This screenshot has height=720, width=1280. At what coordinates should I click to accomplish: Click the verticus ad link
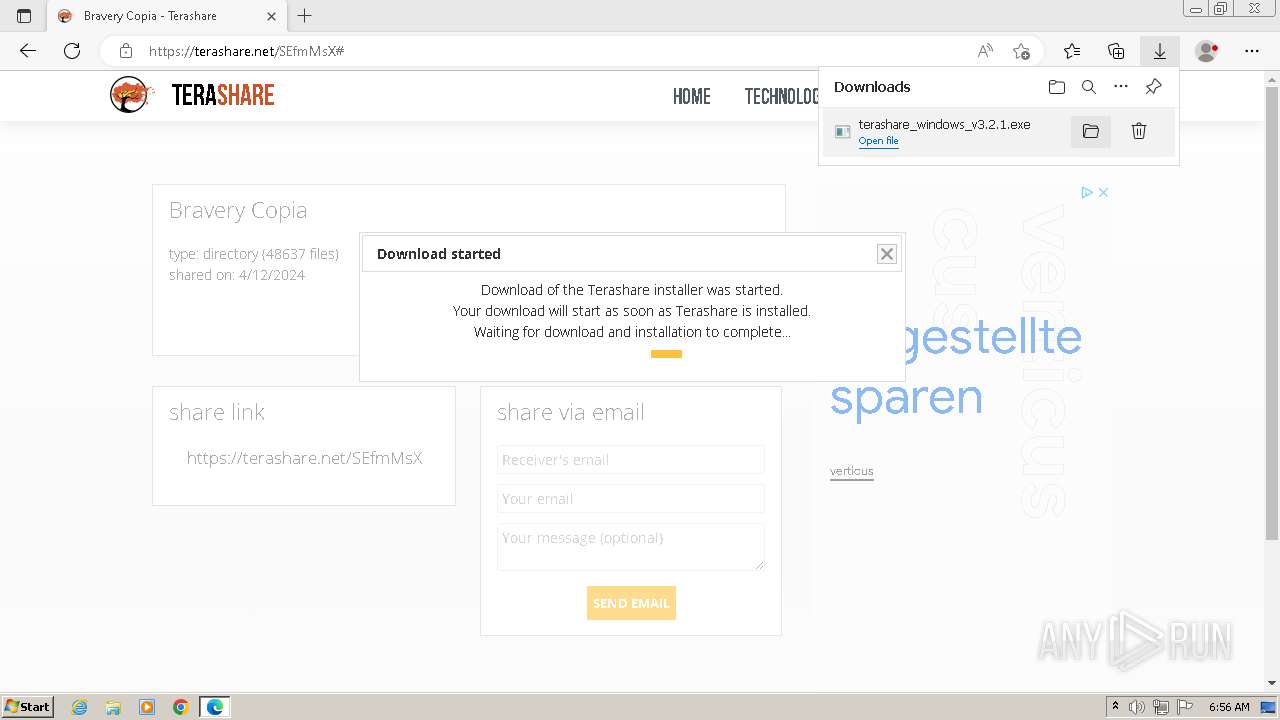[852, 471]
